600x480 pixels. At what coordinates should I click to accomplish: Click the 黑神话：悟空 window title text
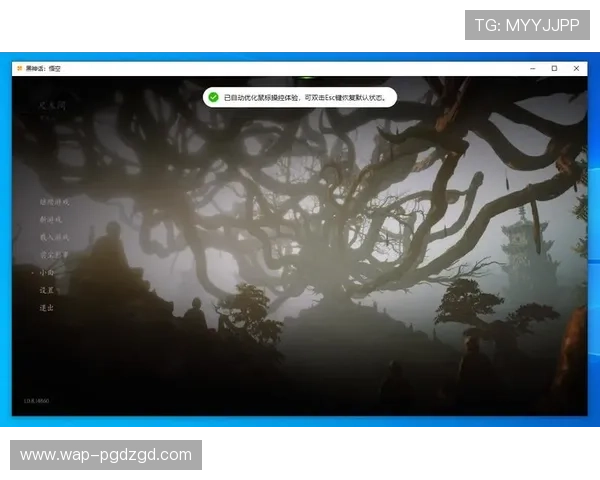tap(43, 69)
